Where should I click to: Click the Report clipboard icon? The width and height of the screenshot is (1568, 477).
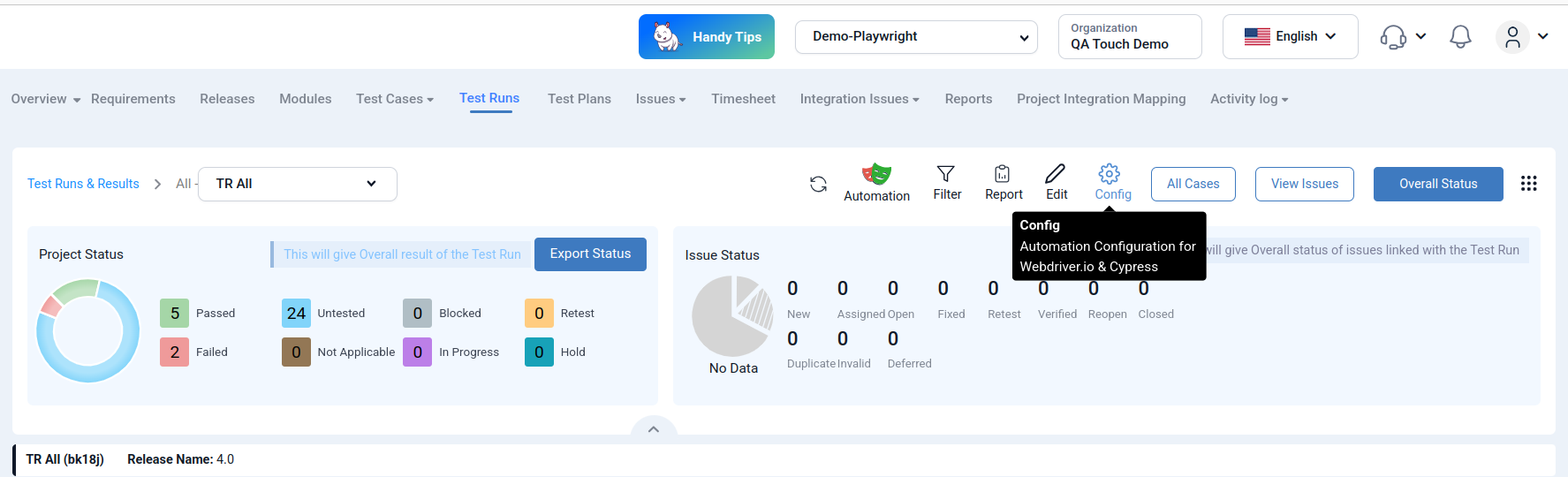click(1003, 174)
